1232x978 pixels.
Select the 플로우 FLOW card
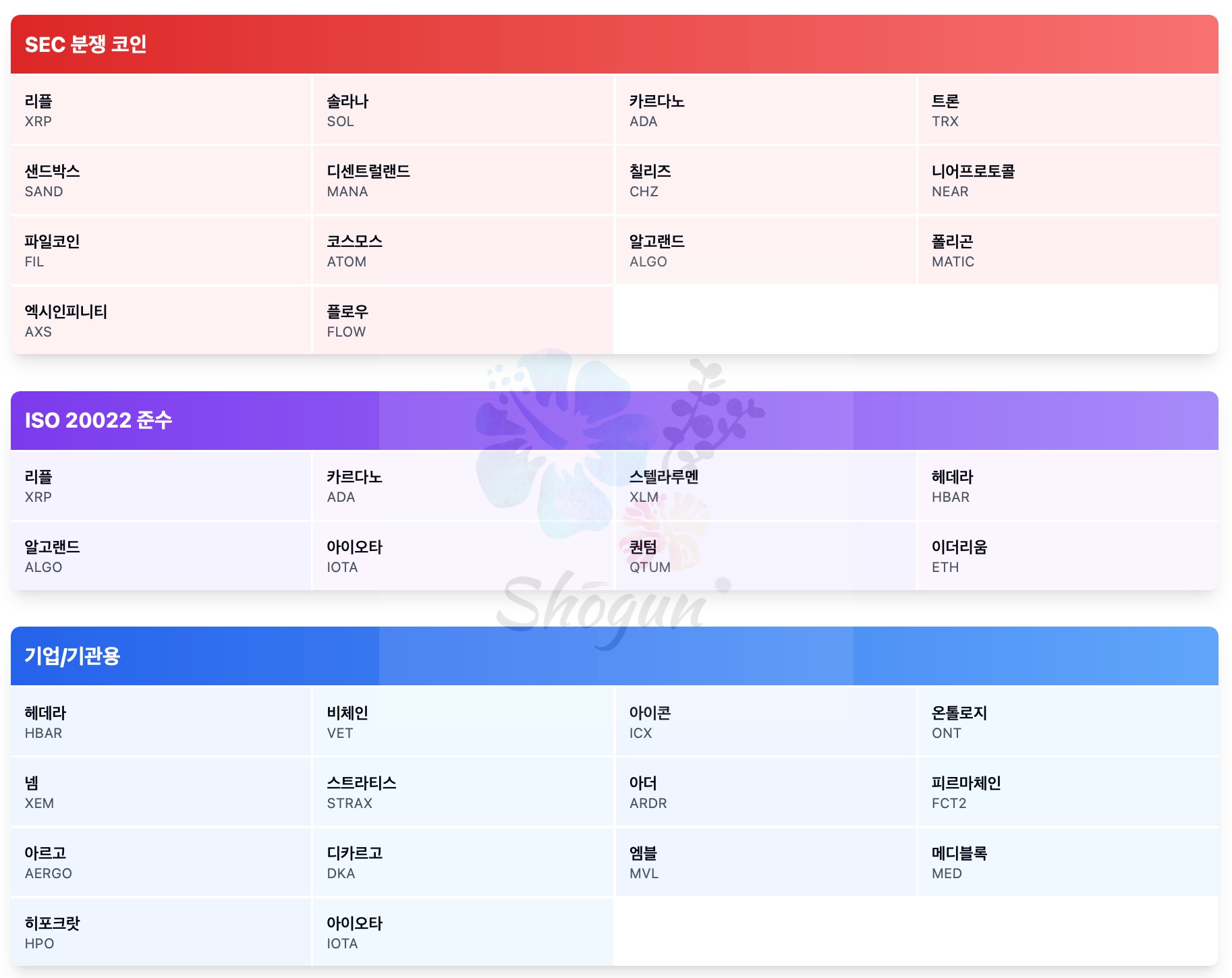(463, 320)
